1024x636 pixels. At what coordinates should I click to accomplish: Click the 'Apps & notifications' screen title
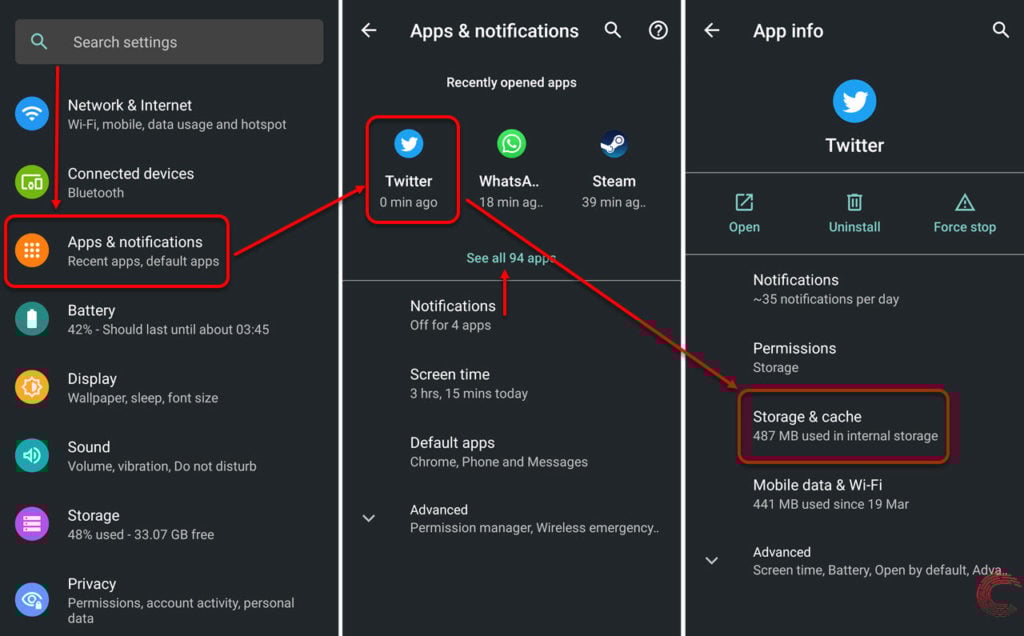click(x=494, y=31)
